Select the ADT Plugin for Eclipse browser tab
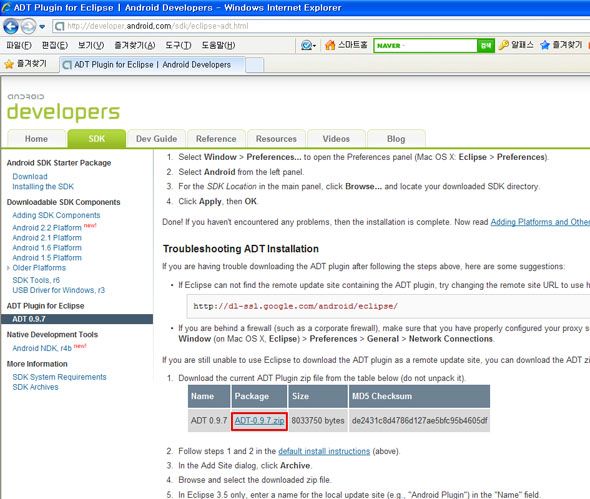 point(152,65)
